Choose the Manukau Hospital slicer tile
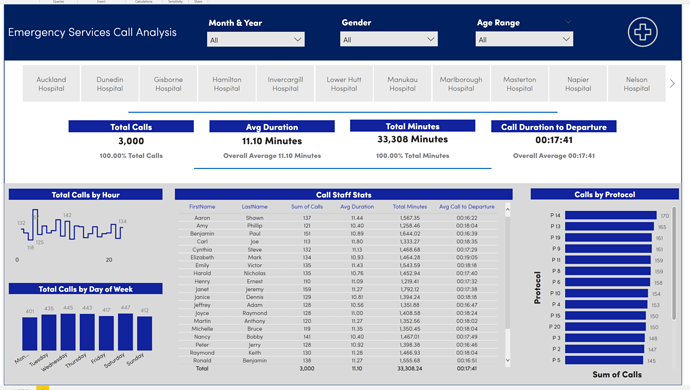This screenshot has height=390, width=690. [x=402, y=84]
